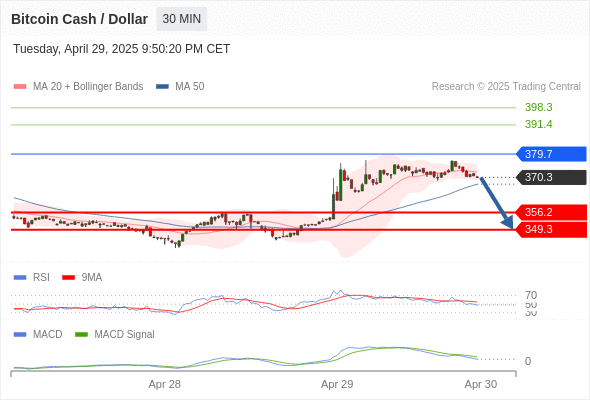590x400 pixels.
Task: Select the 370.3 current price tag
Action: (551, 177)
